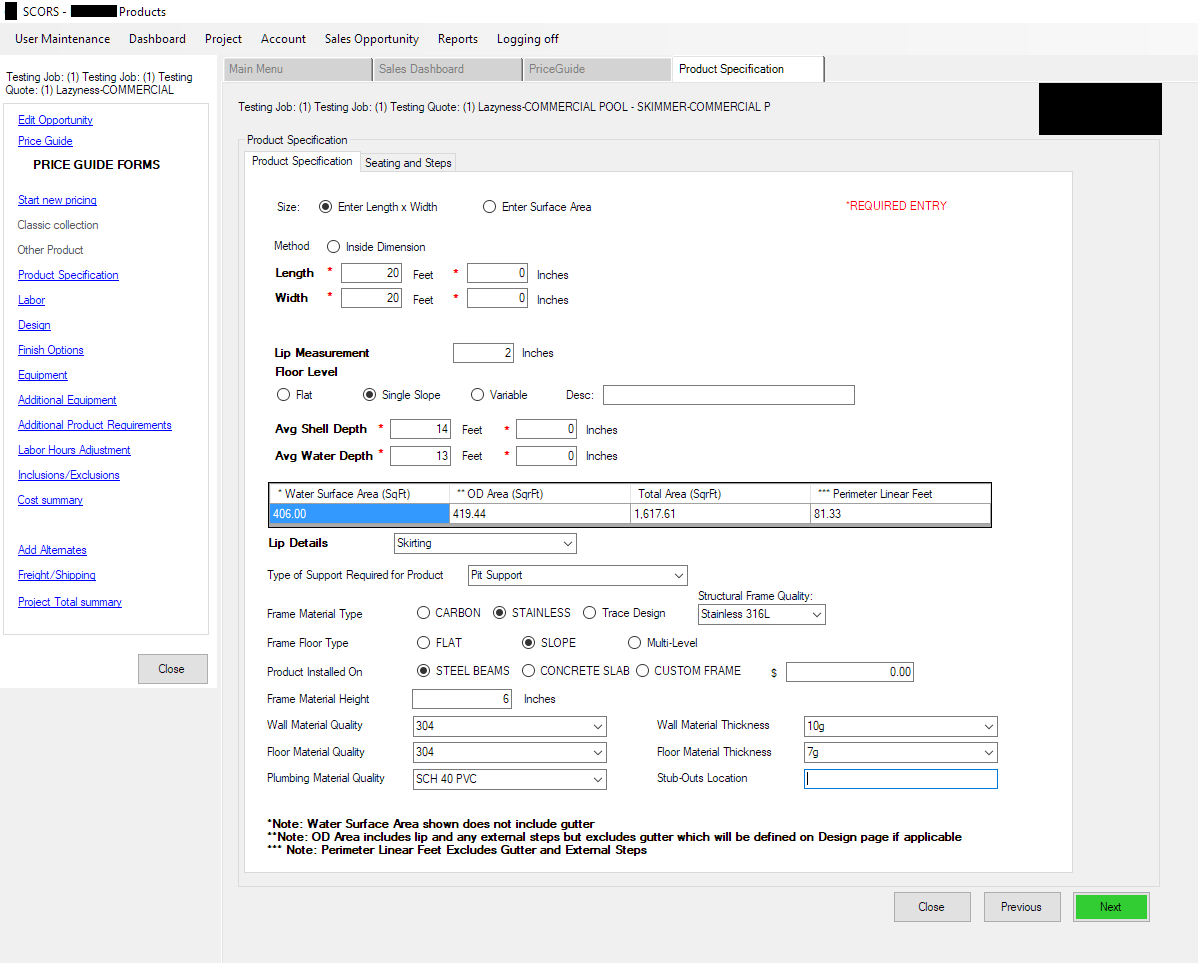This screenshot has width=1198, height=963.
Task: Choose CONCRETE SLAB installation option
Action: (x=528, y=671)
